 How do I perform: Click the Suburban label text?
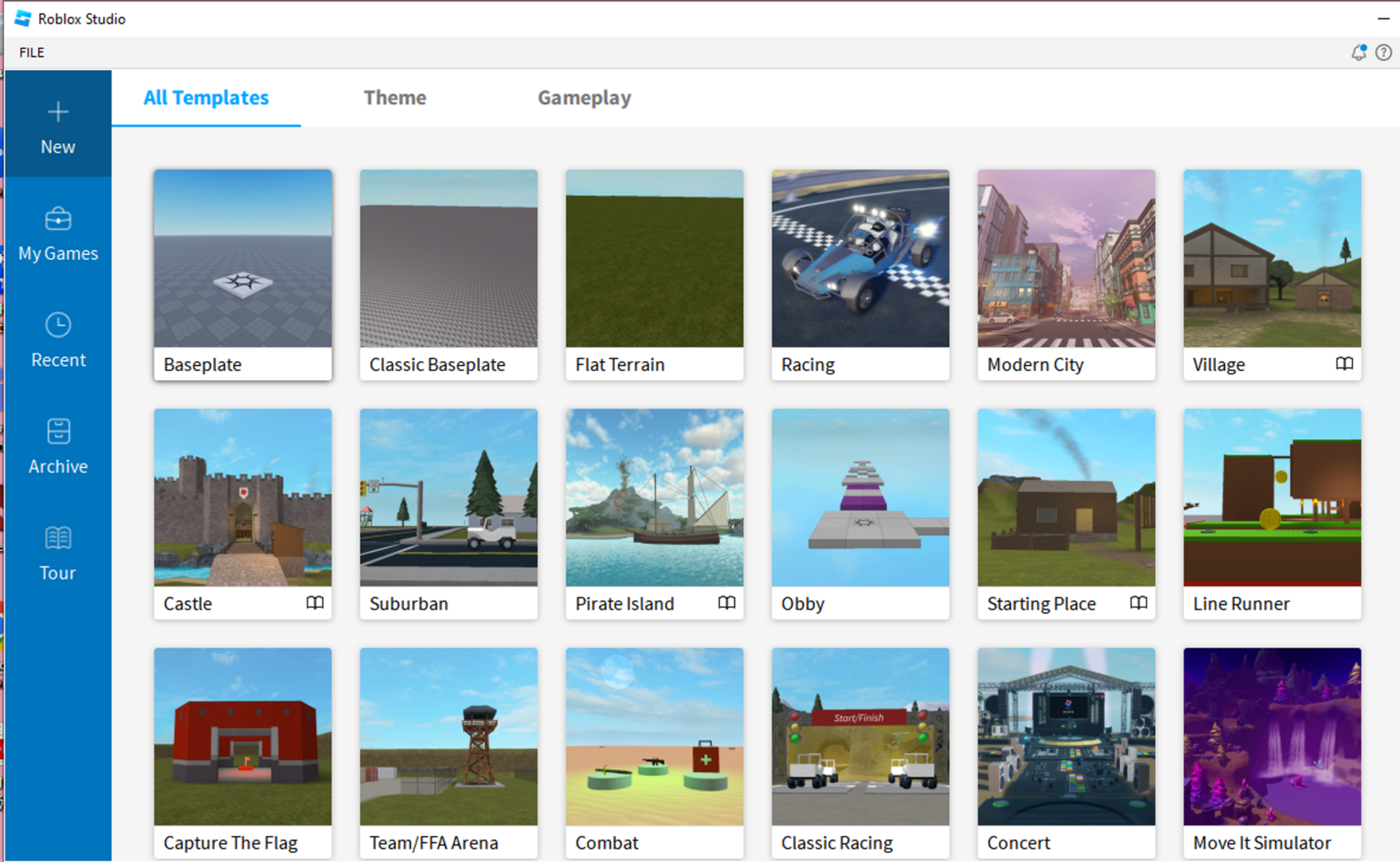(x=408, y=604)
